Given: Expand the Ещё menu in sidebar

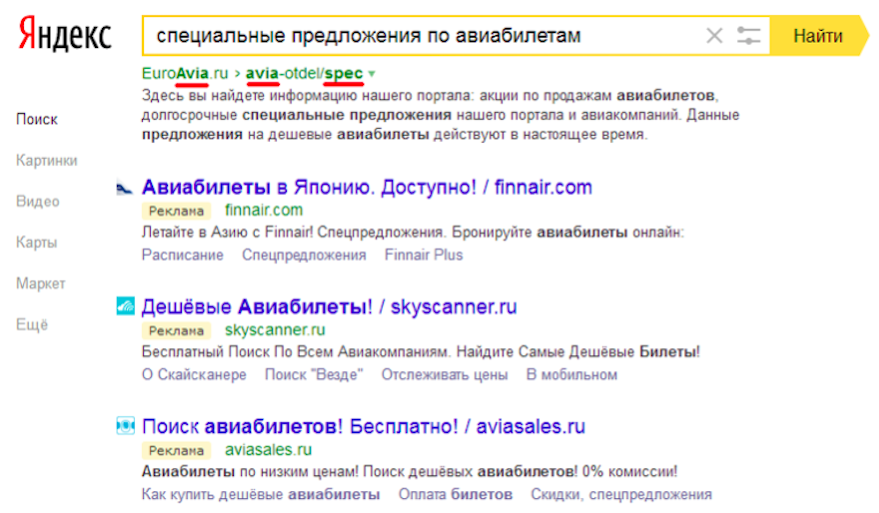Looking at the screenshot, I should 32,324.
